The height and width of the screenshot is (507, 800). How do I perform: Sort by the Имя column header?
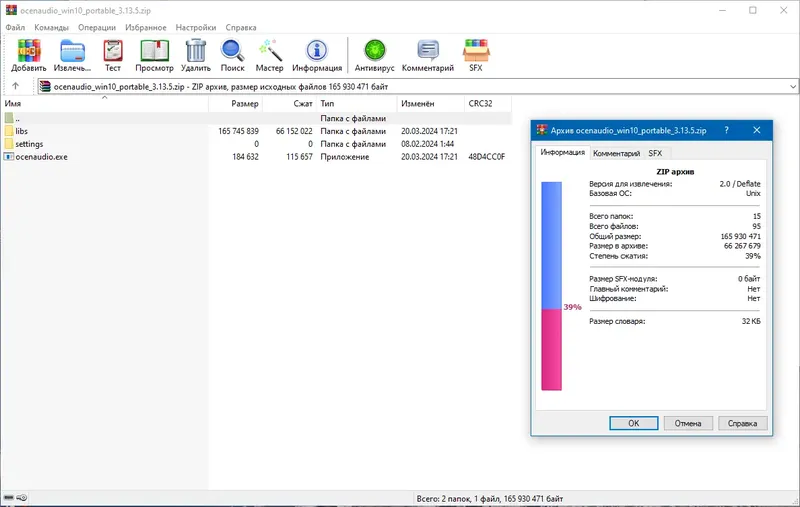(105, 104)
